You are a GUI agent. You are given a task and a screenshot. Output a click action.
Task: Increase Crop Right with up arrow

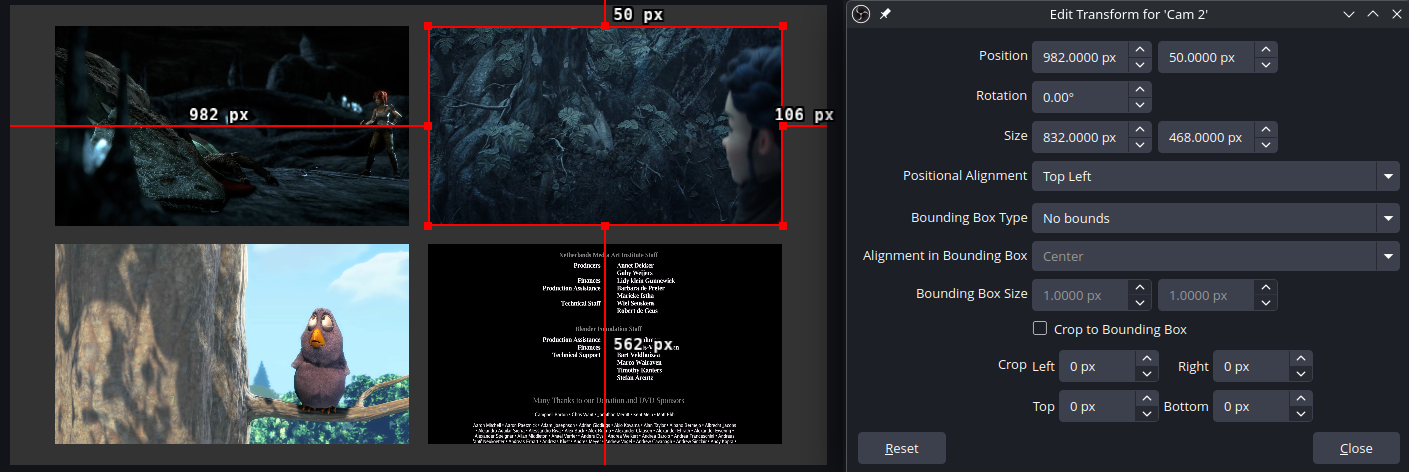click(1300, 358)
